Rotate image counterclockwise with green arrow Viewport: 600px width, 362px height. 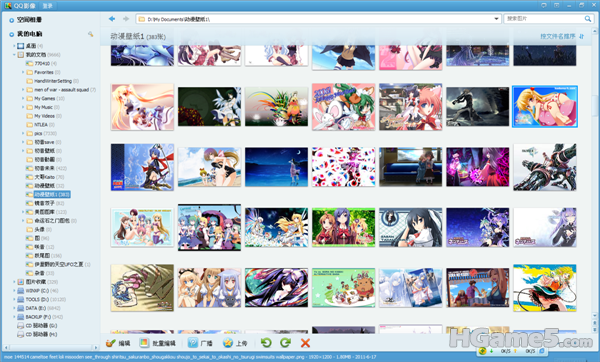266,343
